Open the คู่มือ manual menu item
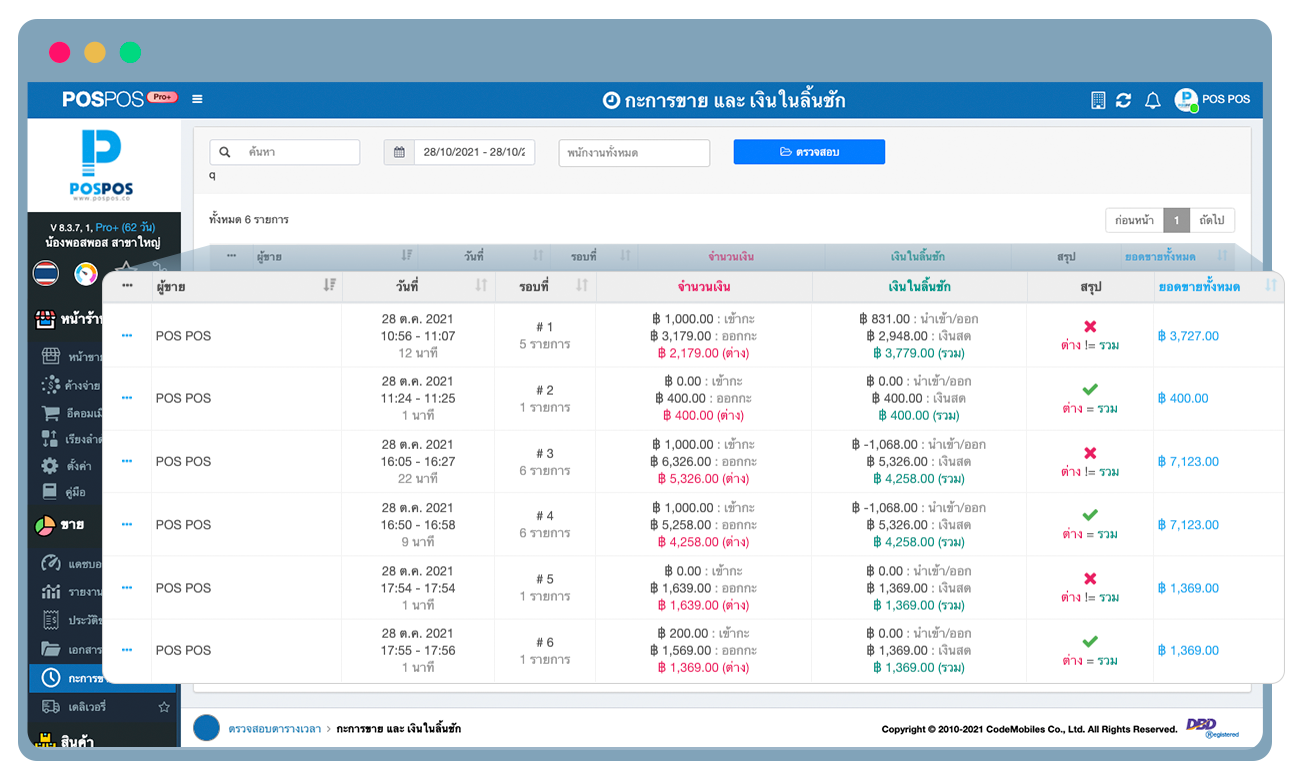 pyautogui.click(x=50, y=492)
